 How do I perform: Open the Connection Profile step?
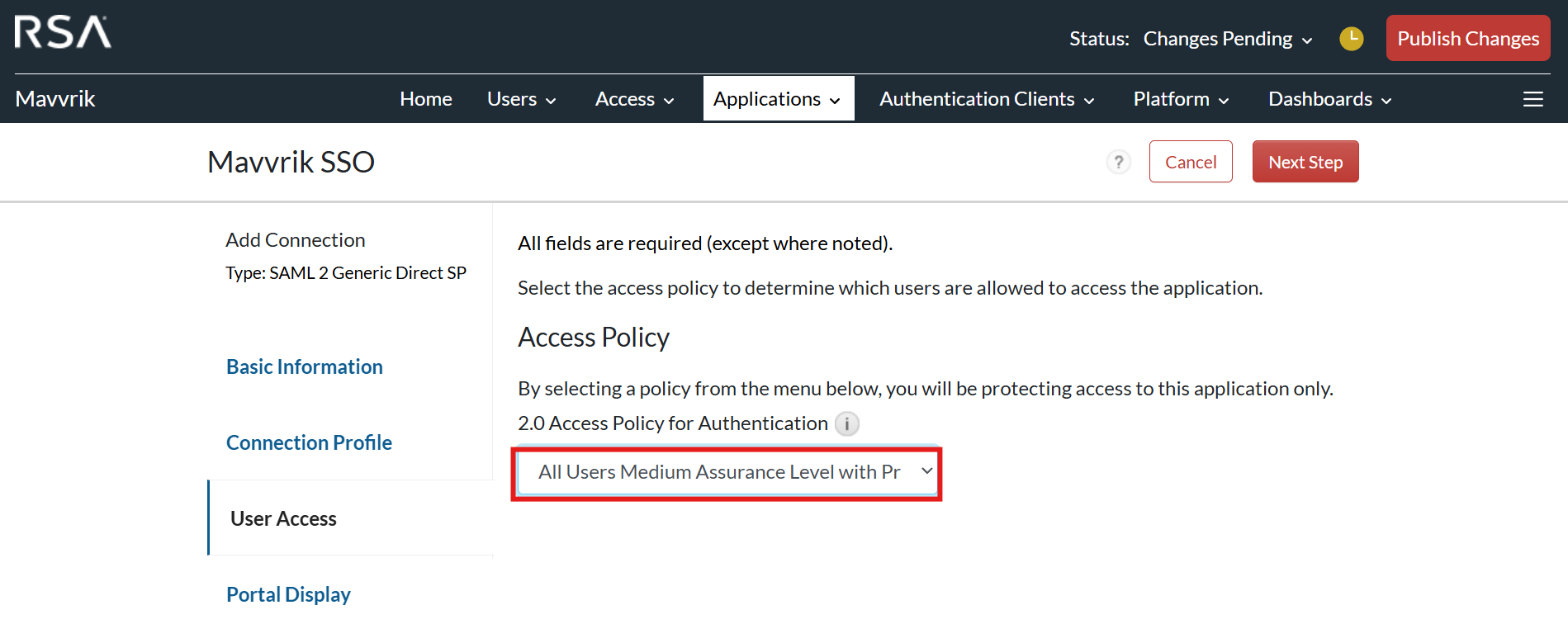click(x=309, y=442)
